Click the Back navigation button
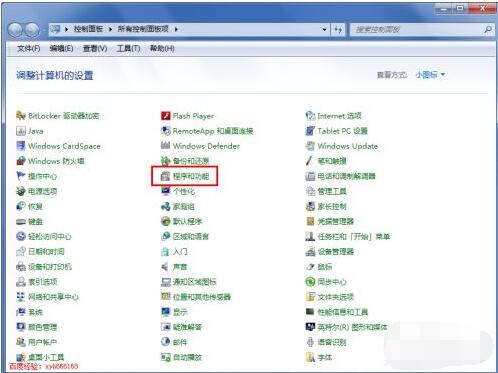The height and width of the screenshot is (373, 498). point(15,30)
